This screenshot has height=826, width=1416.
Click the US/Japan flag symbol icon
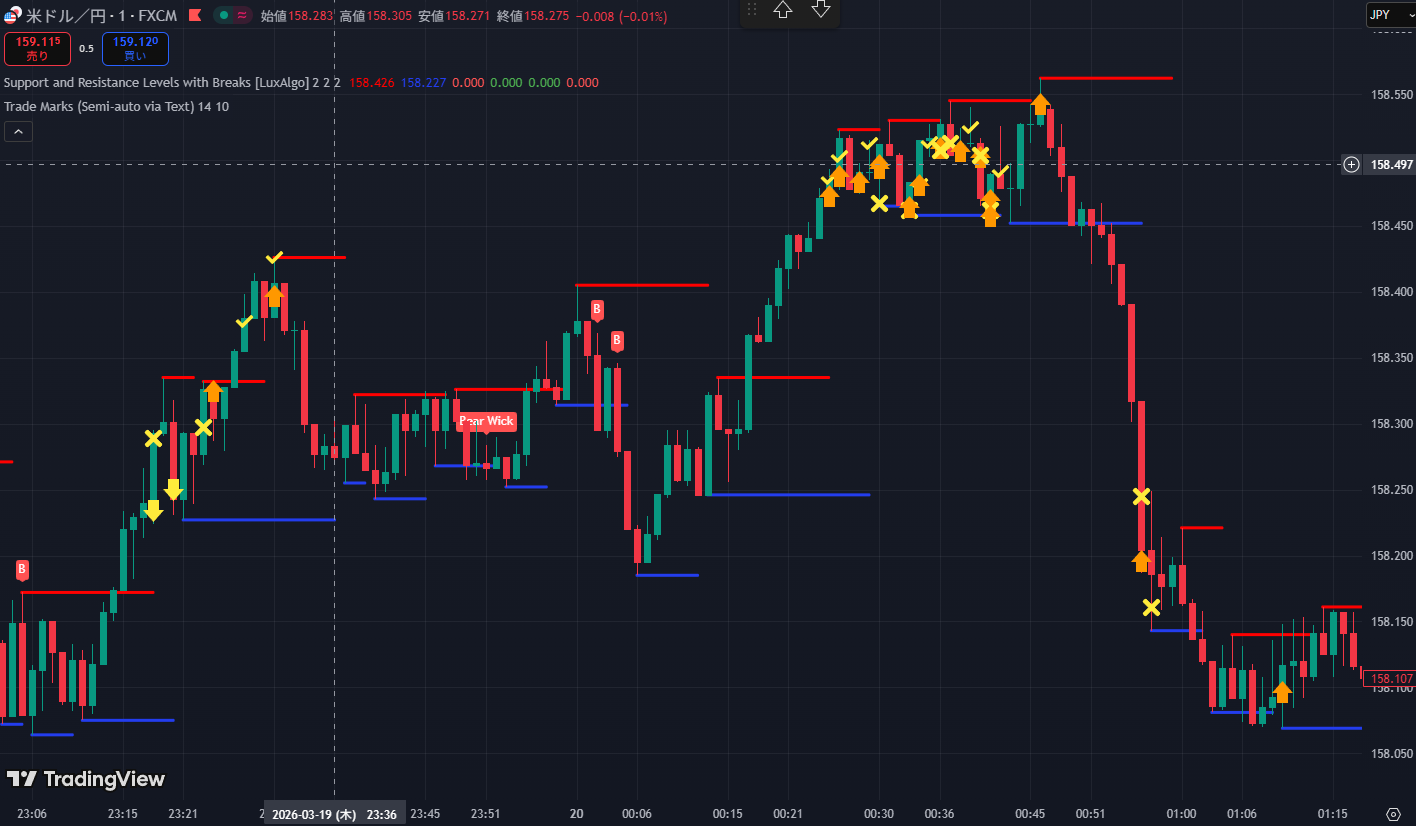[x=12, y=16]
